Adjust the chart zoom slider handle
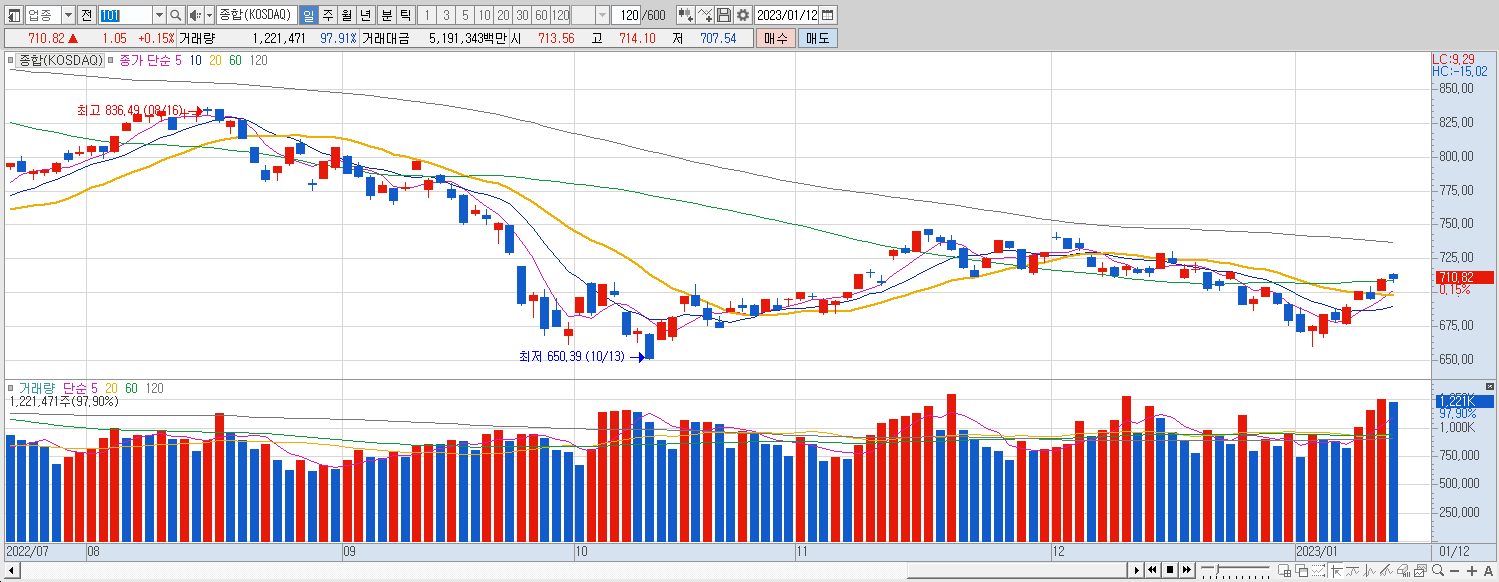1499x582 pixels. coord(1217,568)
